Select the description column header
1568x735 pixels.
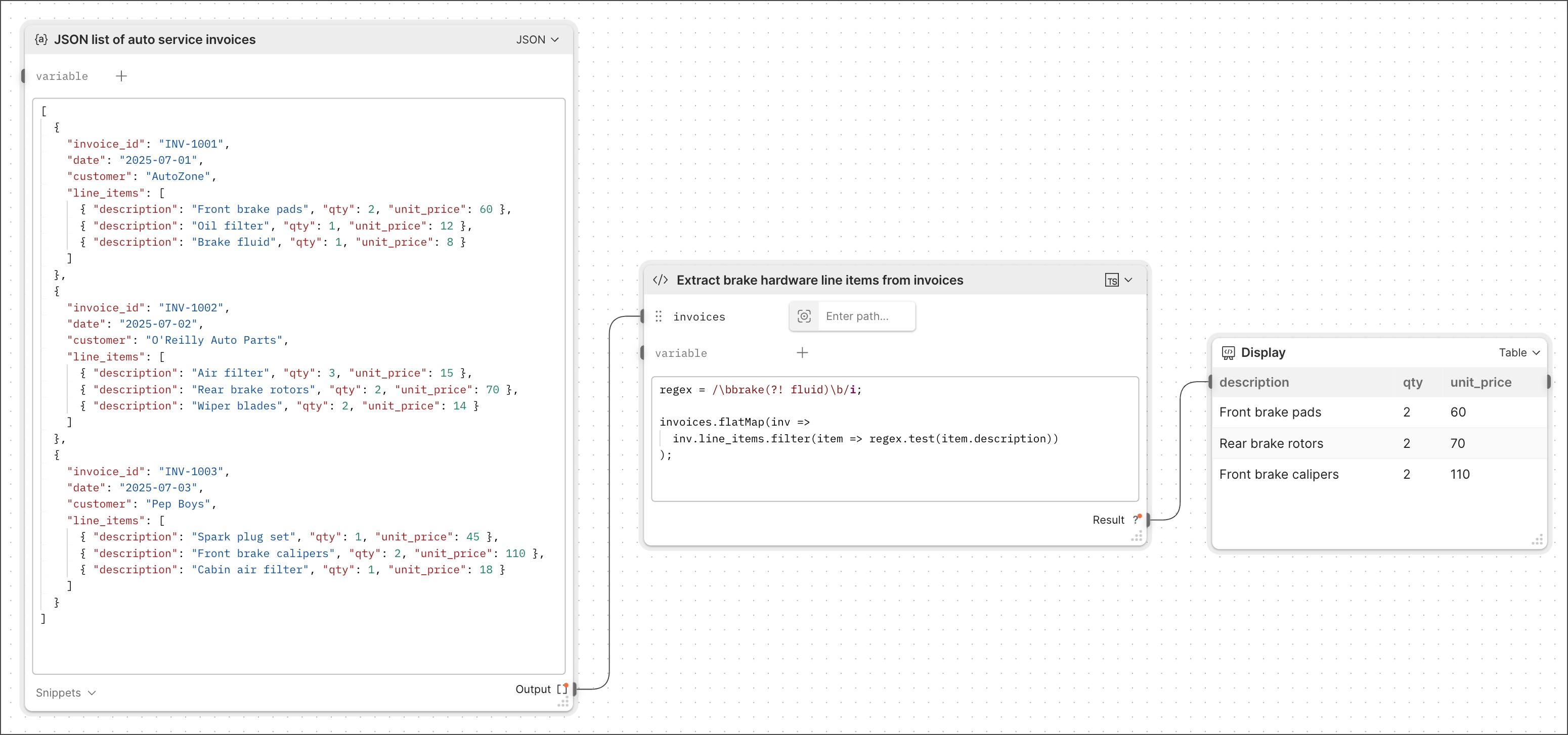[x=1254, y=382]
